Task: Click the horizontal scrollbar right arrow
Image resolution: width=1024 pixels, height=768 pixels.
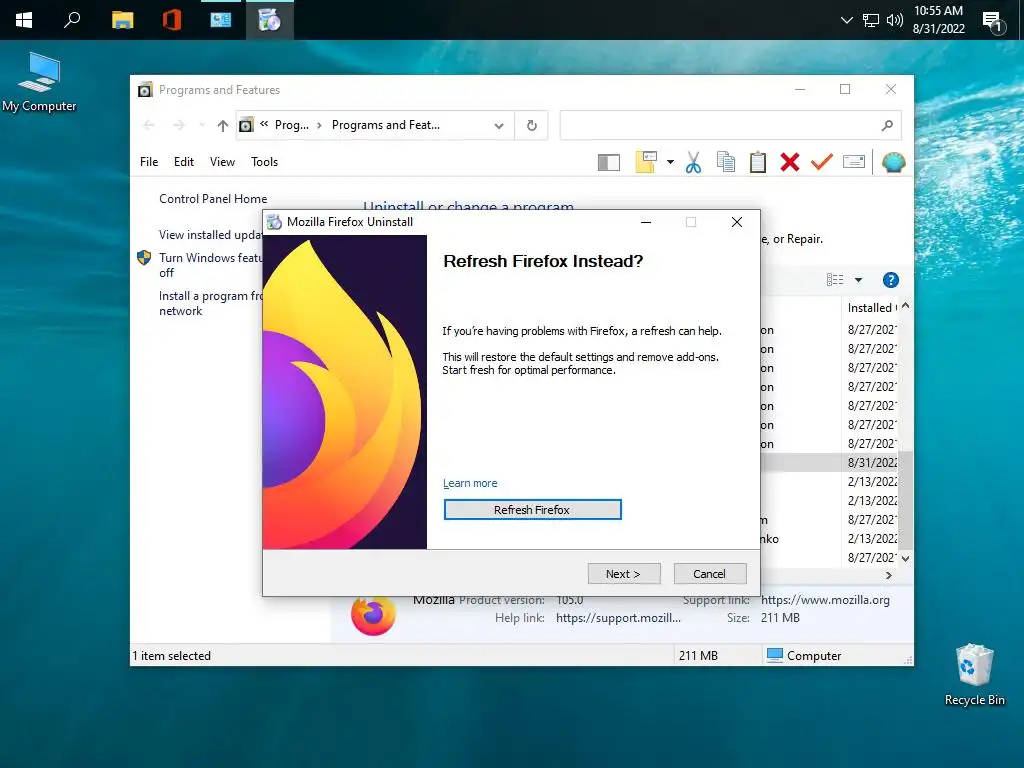Action: point(888,575)
